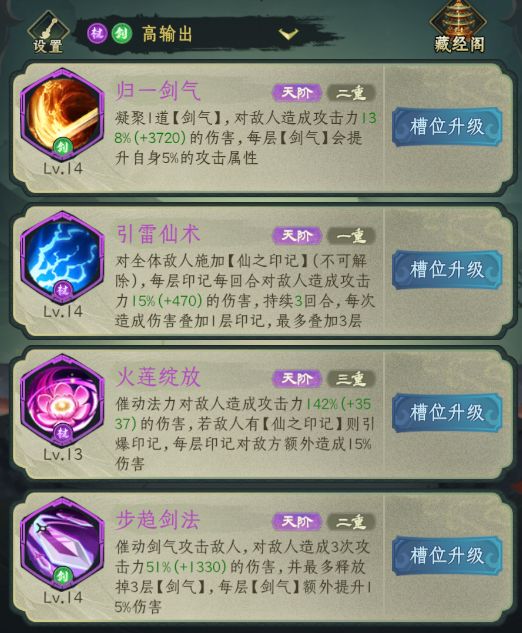Select the 归一剑气 fire sword skill icon
The height and width of the screenshot is (633, 522).
pyautogui.click(x=62, y=115)
